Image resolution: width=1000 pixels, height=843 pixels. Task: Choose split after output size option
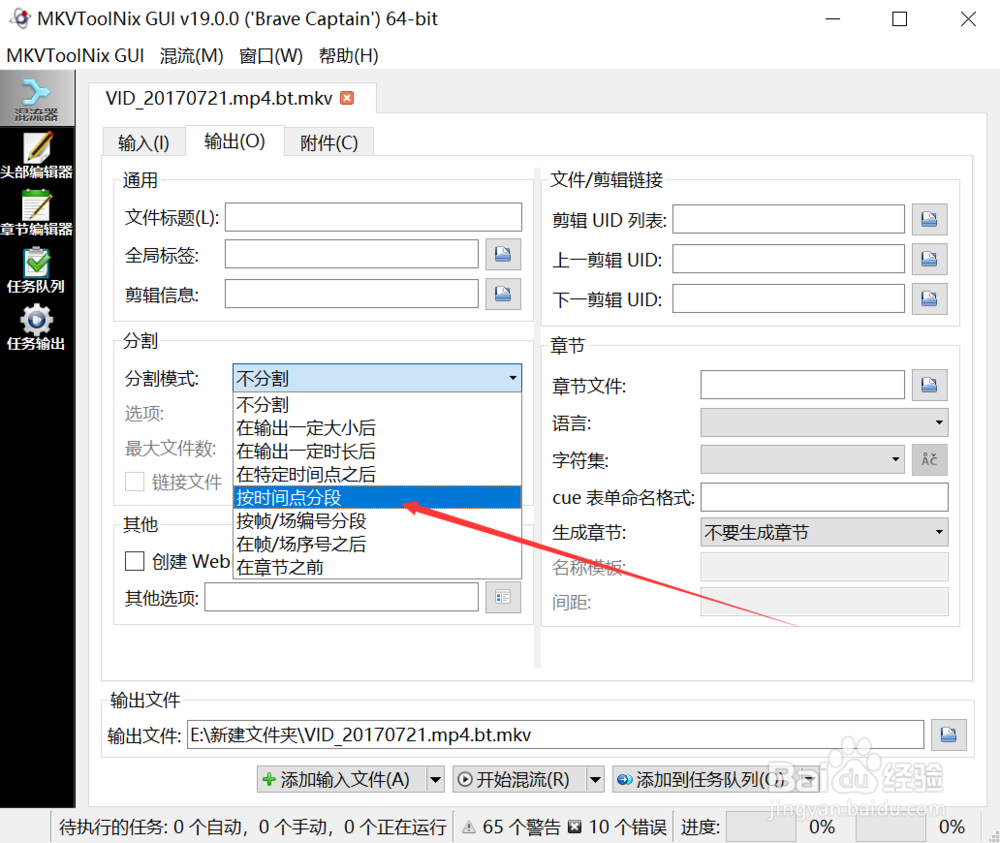pyautogui.click(x=377, y=427)
